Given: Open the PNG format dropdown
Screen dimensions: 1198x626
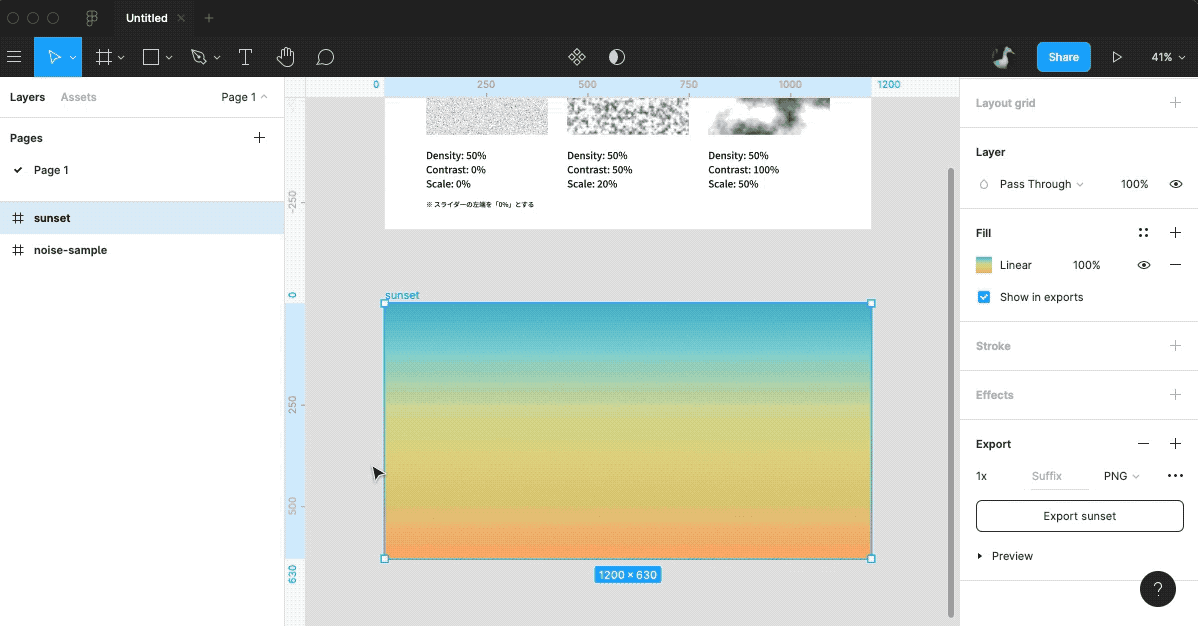Looking at the screenshot, I should (1122, 476).
